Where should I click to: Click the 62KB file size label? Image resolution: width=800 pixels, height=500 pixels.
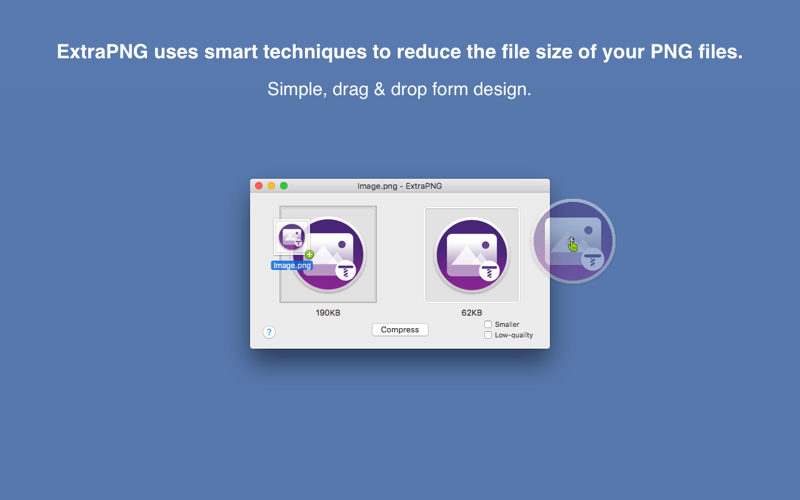pyautogui.click(x=471, y=313)
